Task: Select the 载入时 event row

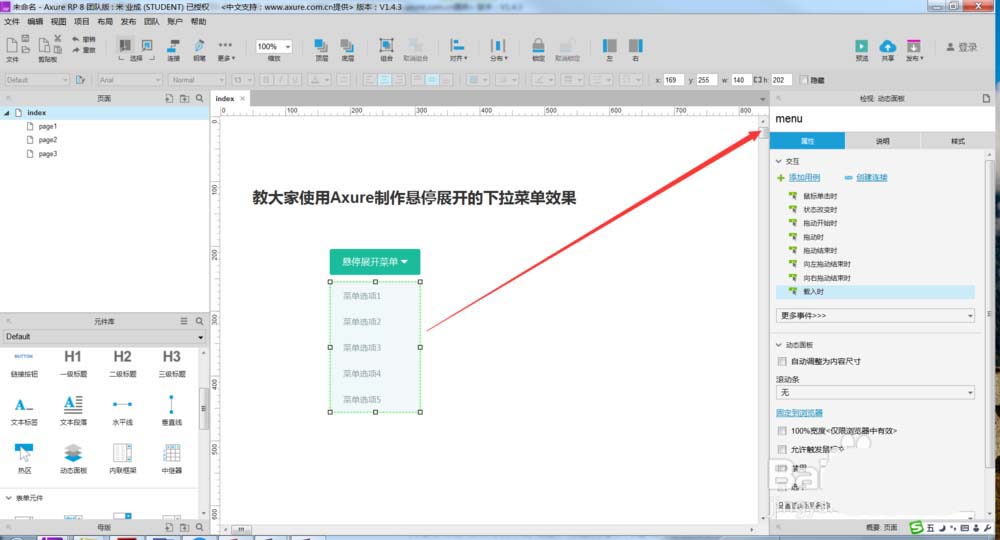Action: point(875,291)
